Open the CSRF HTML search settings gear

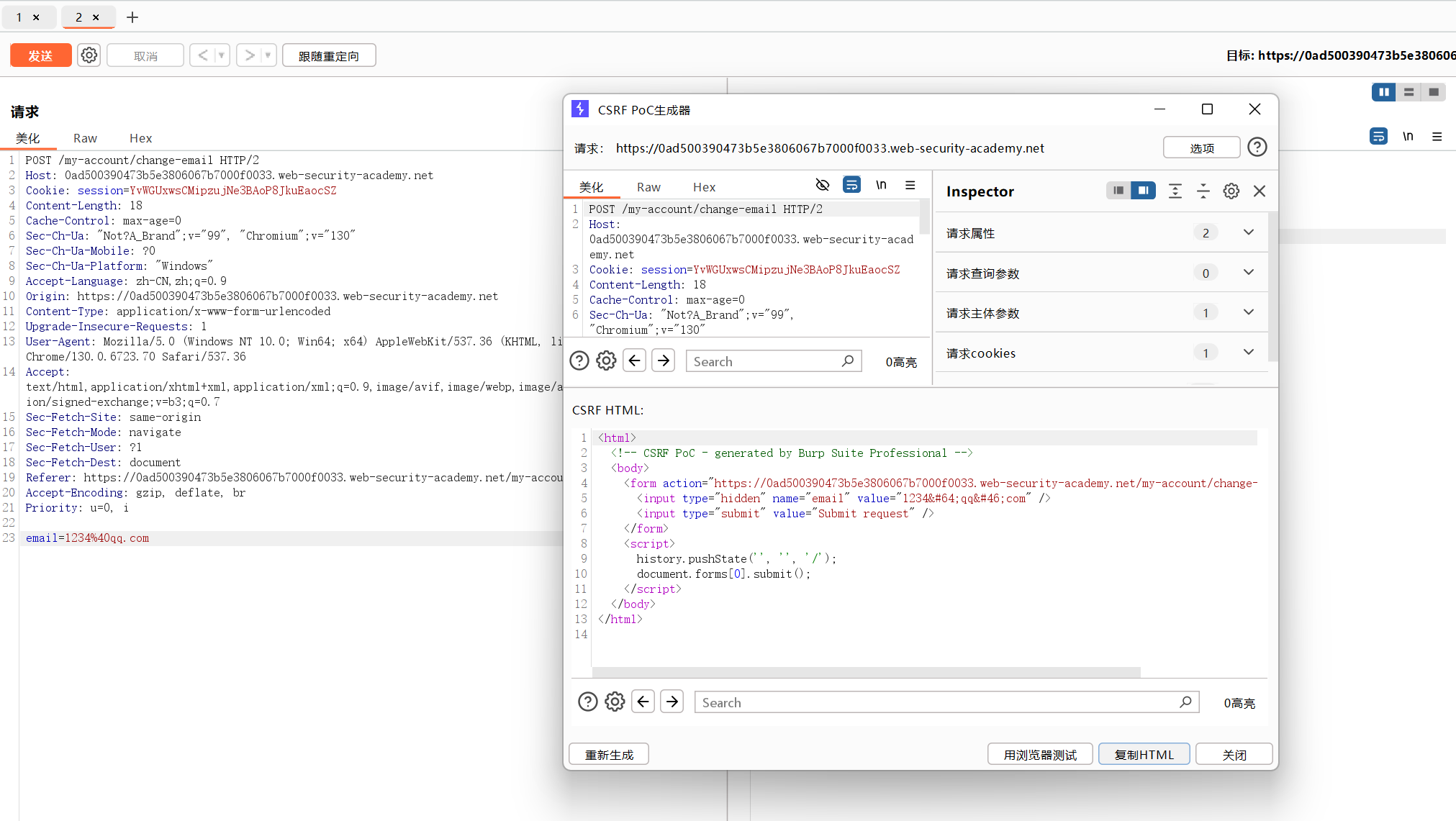pos(615,702)
